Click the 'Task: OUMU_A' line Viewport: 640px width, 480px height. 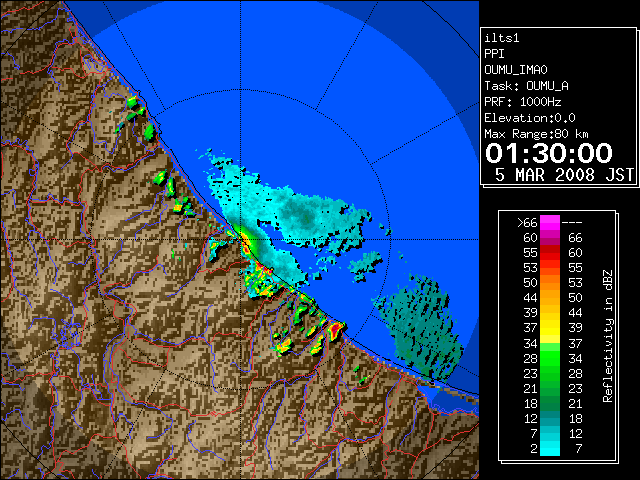coord(526,86)
